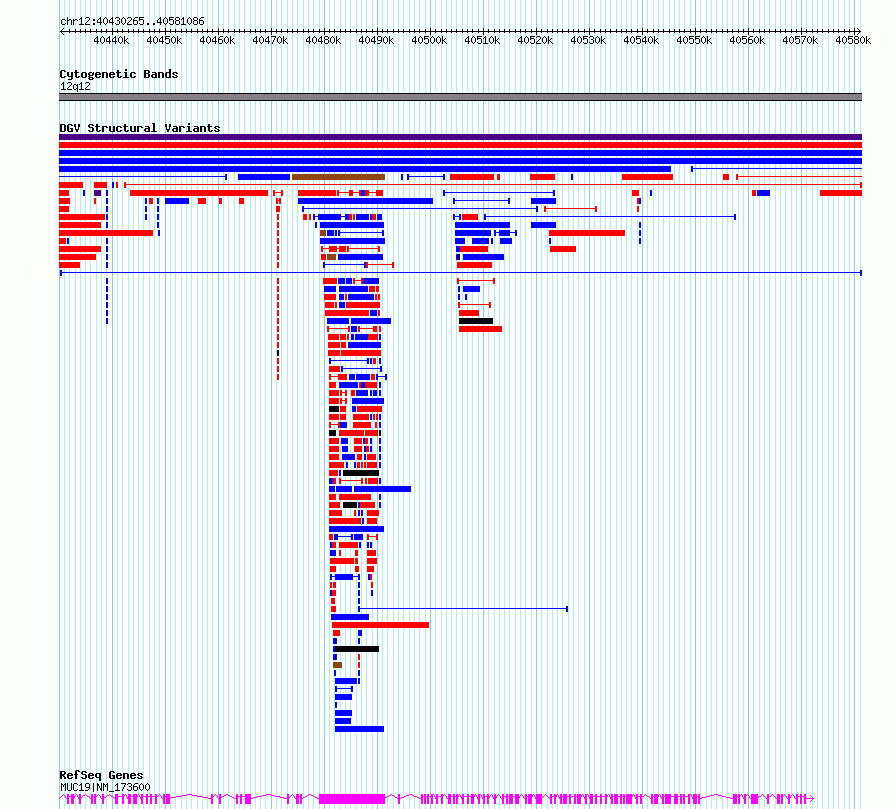
Task: Select the large magenta MUC19 exon block
Action: pos(352,799)
